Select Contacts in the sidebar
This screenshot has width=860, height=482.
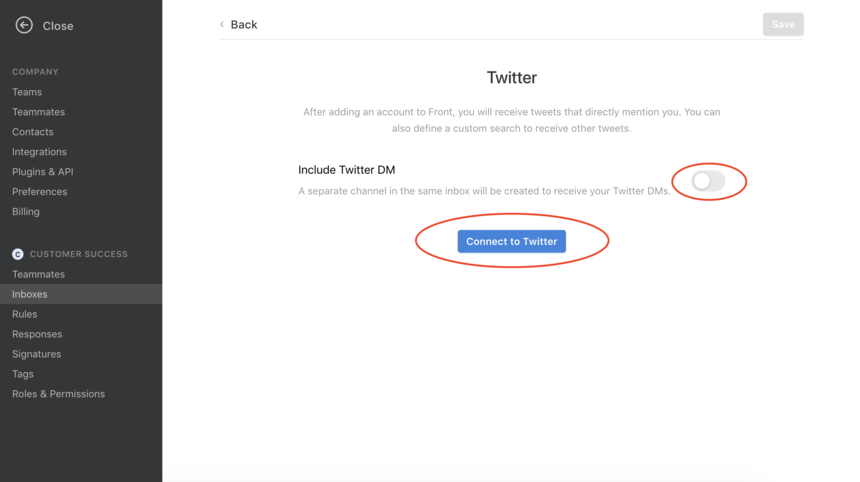click(x=33, y=132)
